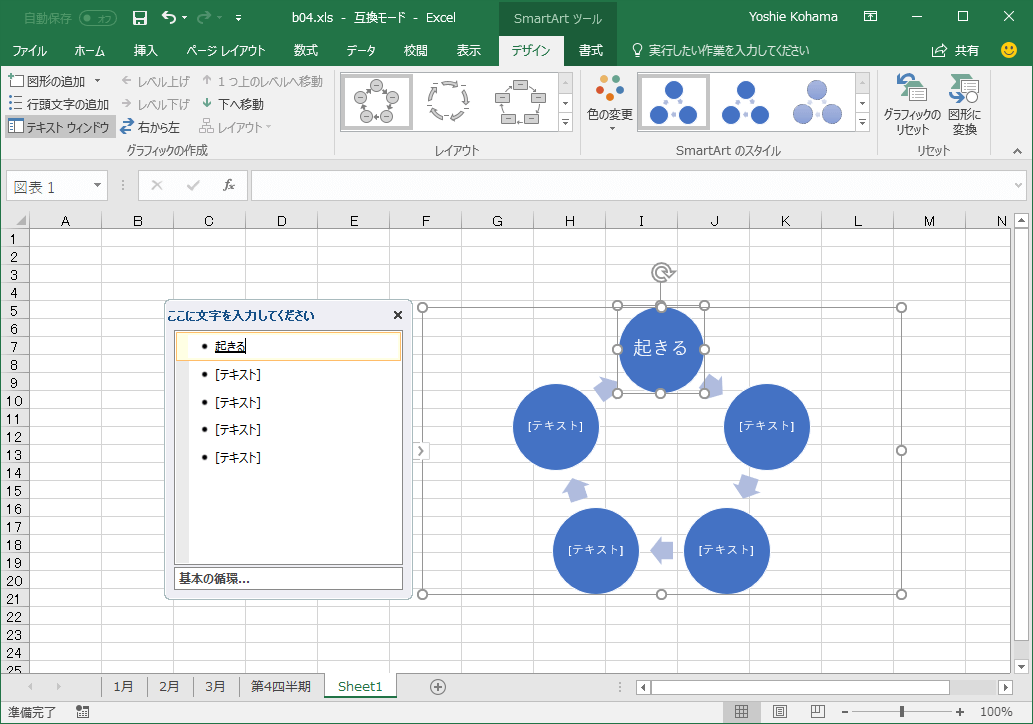Switch to the 第4四半期 sheet tab
This screenshot has height=724, width=1033.
[280, 686]
